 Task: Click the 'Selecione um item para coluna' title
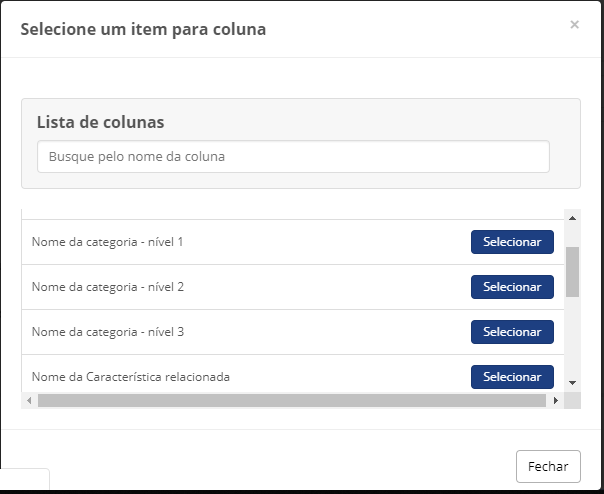[143, 29]
